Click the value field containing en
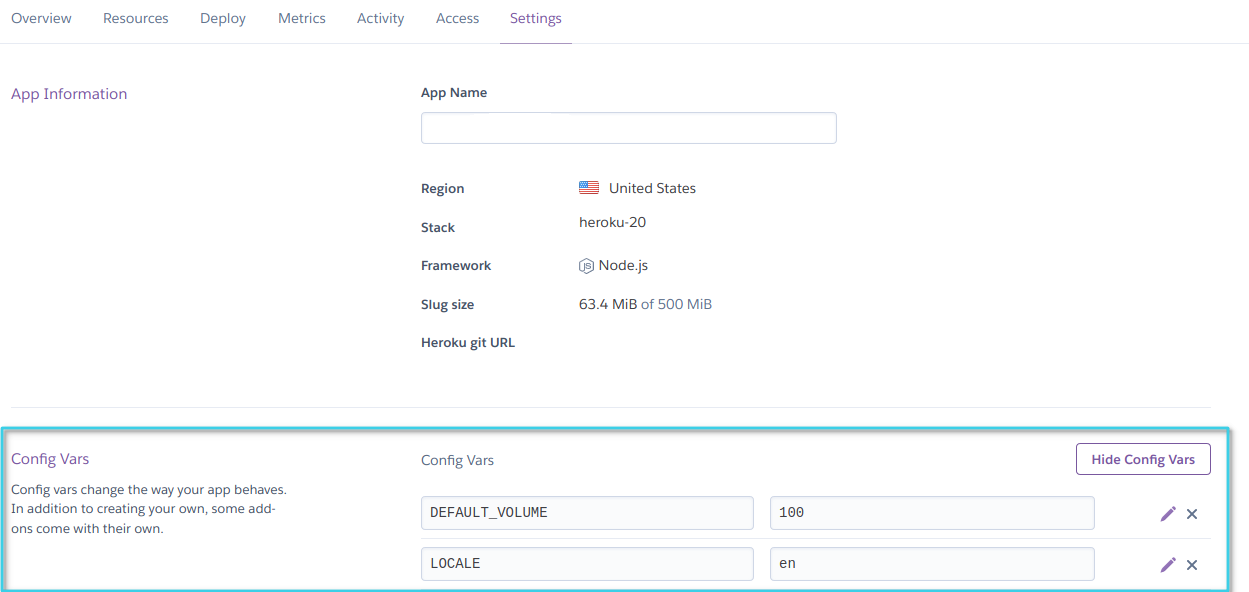 click(931, 563)
